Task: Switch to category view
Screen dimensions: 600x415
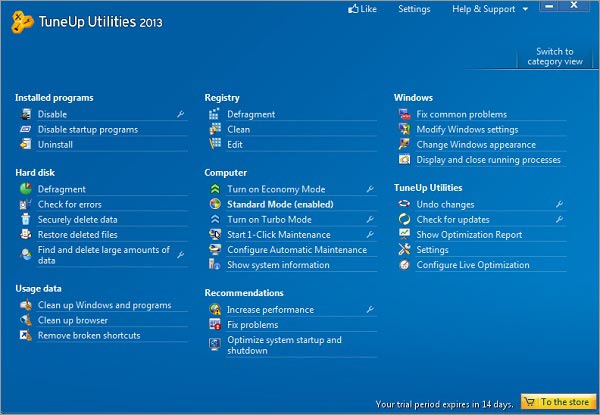Action: [555, 57]
